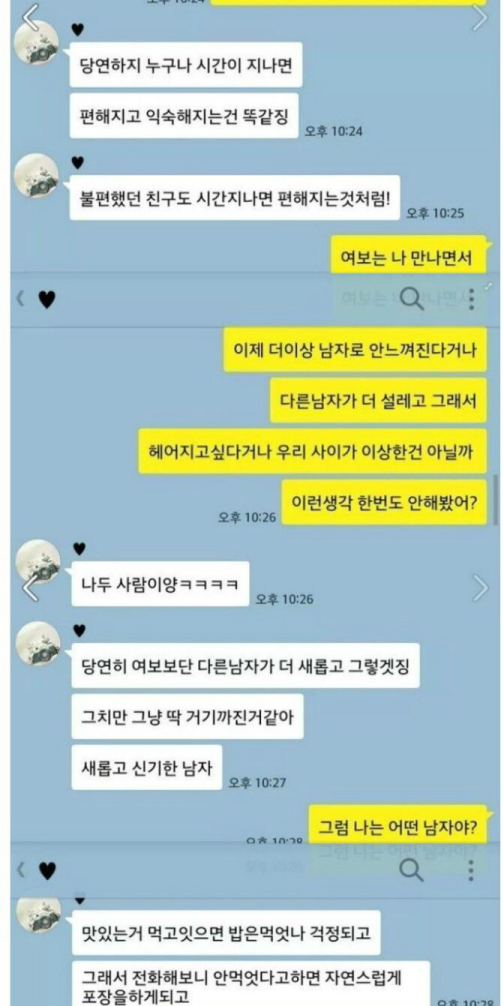This screenshot has height=1006, width=503.
Task: Tap the black heart chat title in upper header
Action: tap(47, 300)
